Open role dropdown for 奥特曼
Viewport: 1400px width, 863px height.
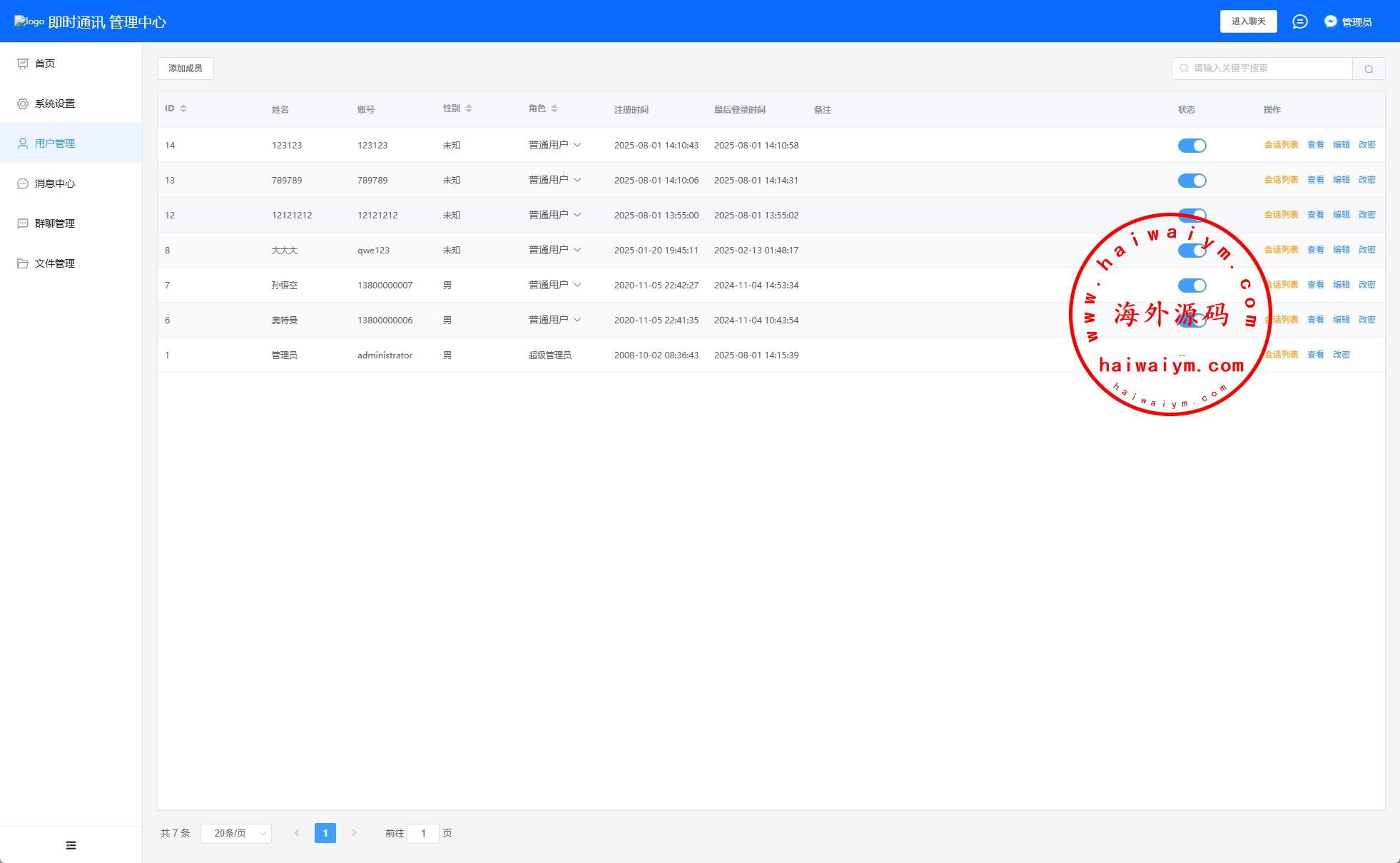tap(555, 320)
